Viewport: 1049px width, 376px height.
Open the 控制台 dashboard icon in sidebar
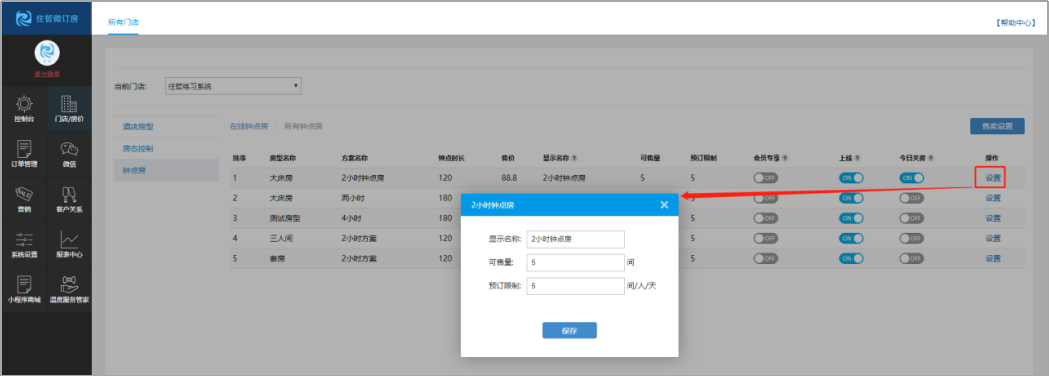(x=24, y=104)
